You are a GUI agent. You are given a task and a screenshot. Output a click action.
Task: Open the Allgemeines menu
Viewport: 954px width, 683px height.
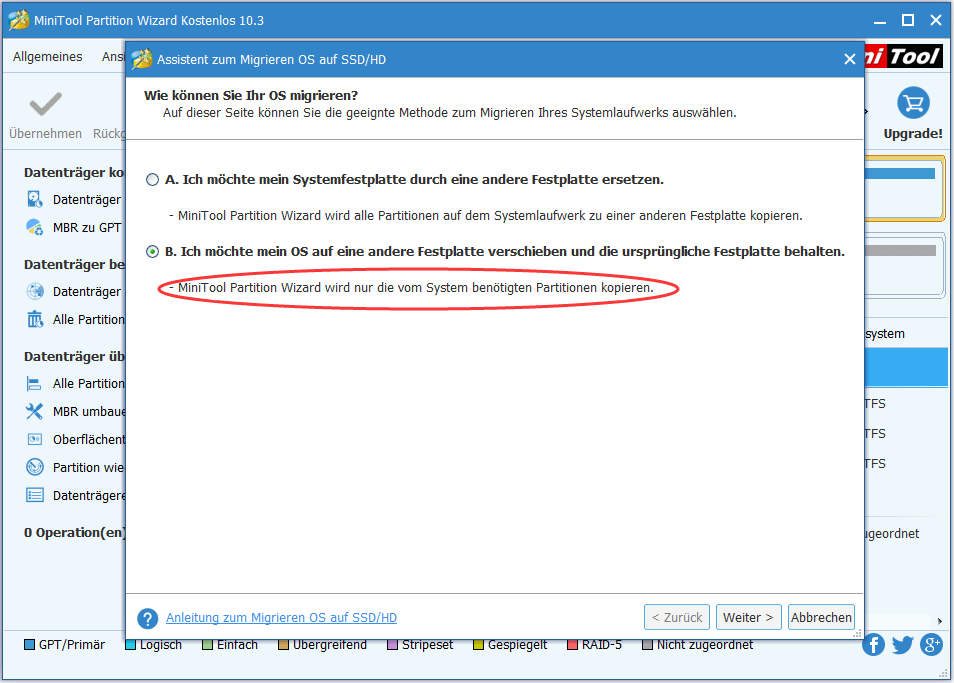click(47, 57)
